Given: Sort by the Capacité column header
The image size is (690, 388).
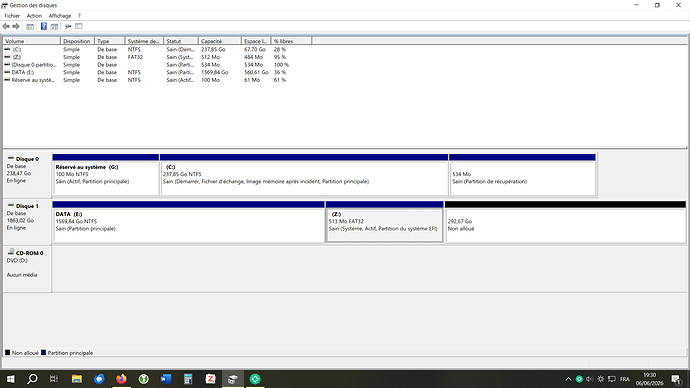Looking at the screenshot, I should pyautogui.click(x=220, y=41).
